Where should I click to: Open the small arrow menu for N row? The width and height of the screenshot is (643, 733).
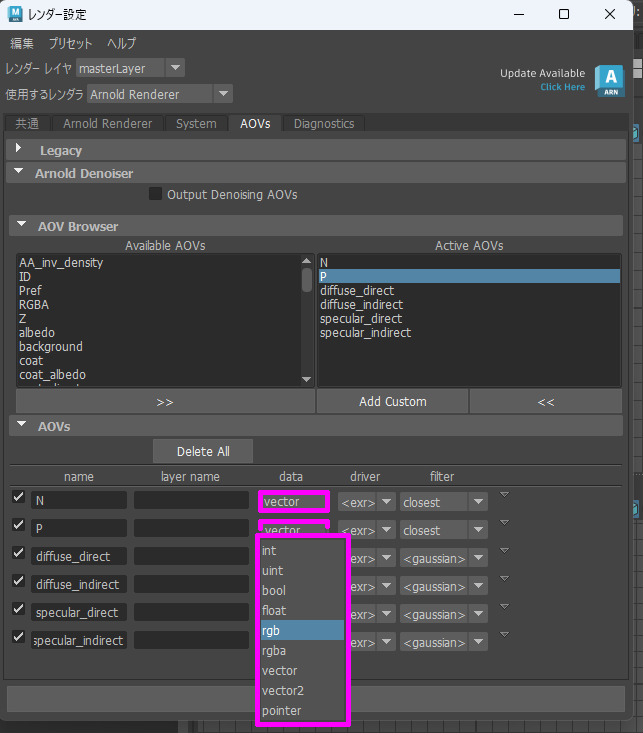(x=504, y=495)
